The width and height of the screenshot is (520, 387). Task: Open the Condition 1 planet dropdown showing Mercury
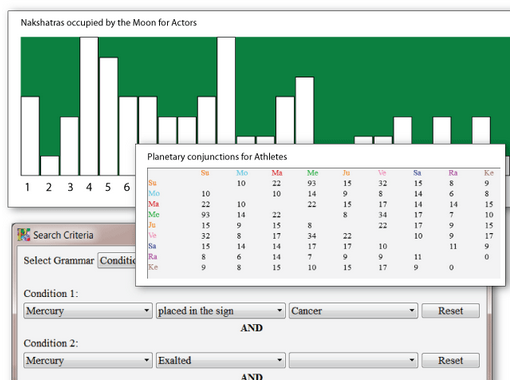(88, 311)
